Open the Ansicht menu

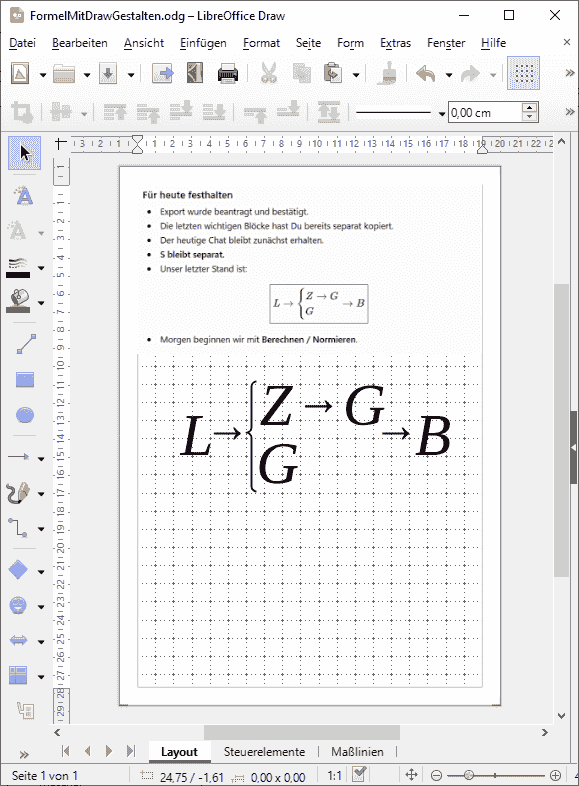click(144, 43)
